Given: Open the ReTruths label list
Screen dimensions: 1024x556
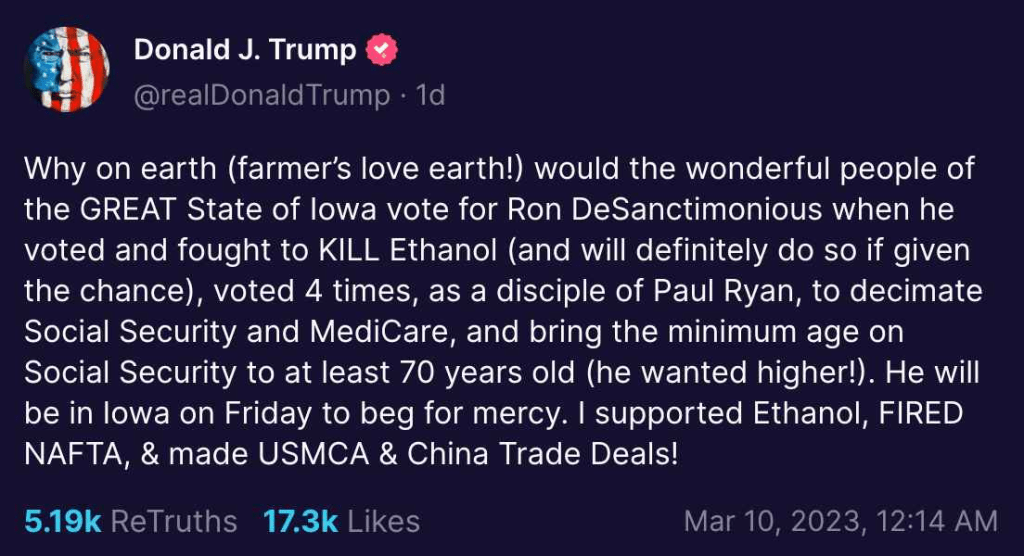Looking at the screenshot, I should click(174, 521).
